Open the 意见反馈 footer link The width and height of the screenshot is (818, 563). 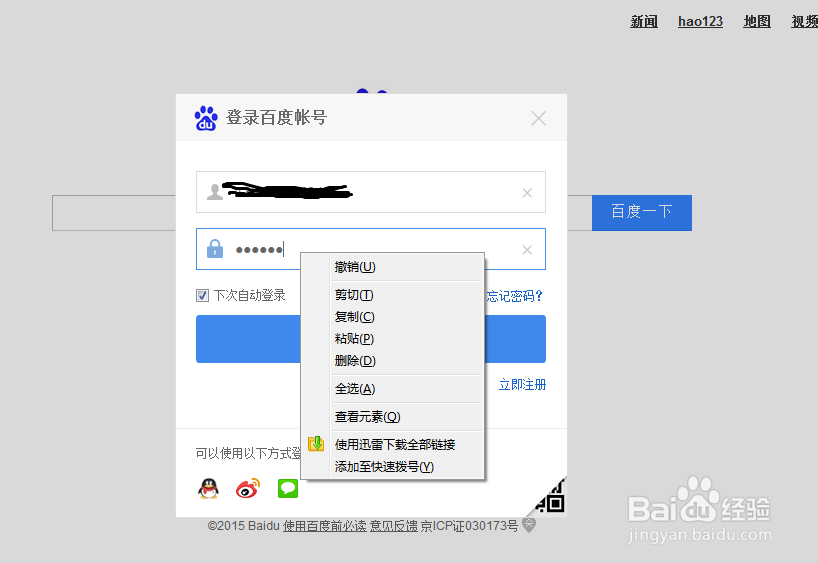[393, 526]
